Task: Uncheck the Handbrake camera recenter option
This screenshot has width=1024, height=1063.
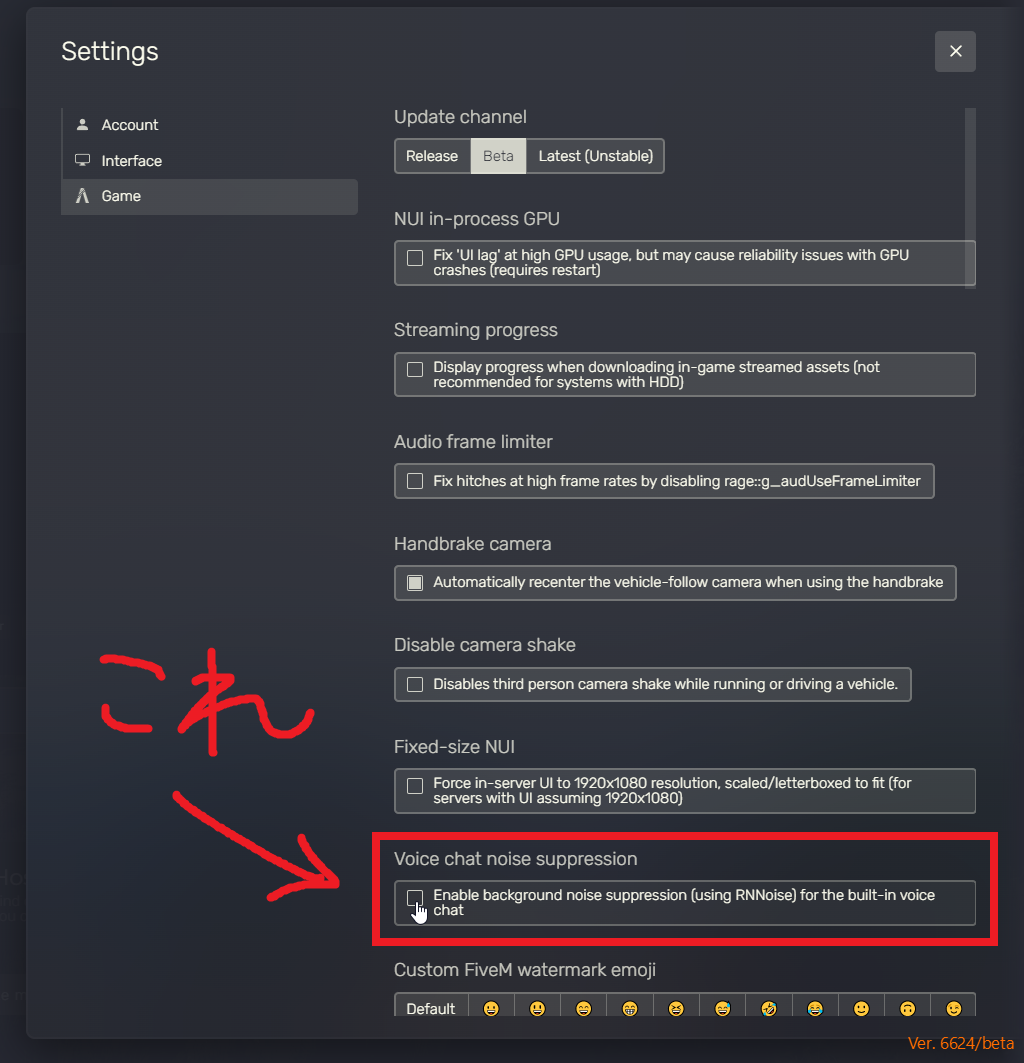Action: [415, 583]
